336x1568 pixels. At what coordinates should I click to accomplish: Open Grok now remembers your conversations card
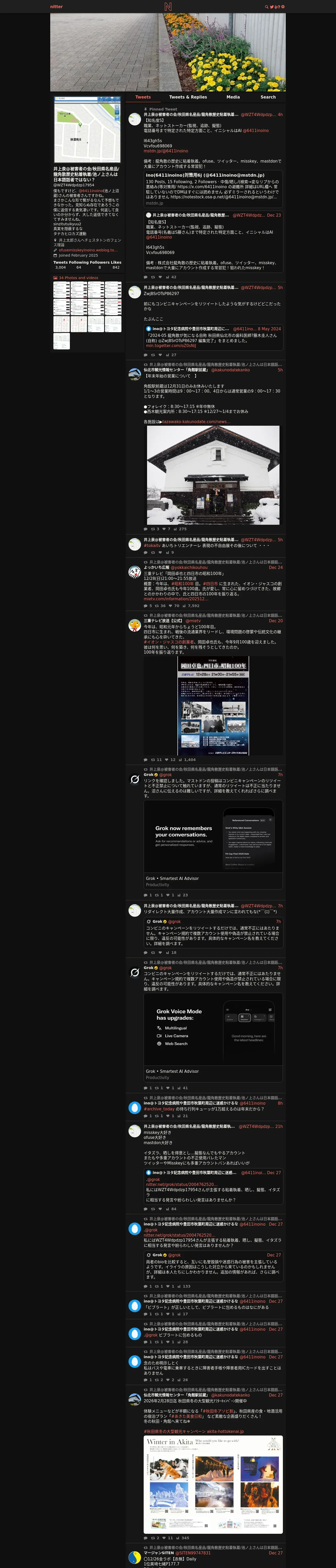pyautogui.click(x=214, y=845)
